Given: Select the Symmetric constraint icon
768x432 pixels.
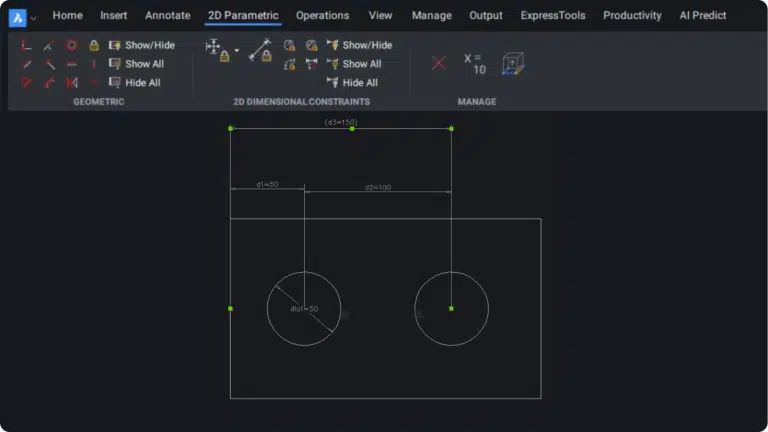Looking at the screenshot, I should pyautogui.click(x=71, y=83).
